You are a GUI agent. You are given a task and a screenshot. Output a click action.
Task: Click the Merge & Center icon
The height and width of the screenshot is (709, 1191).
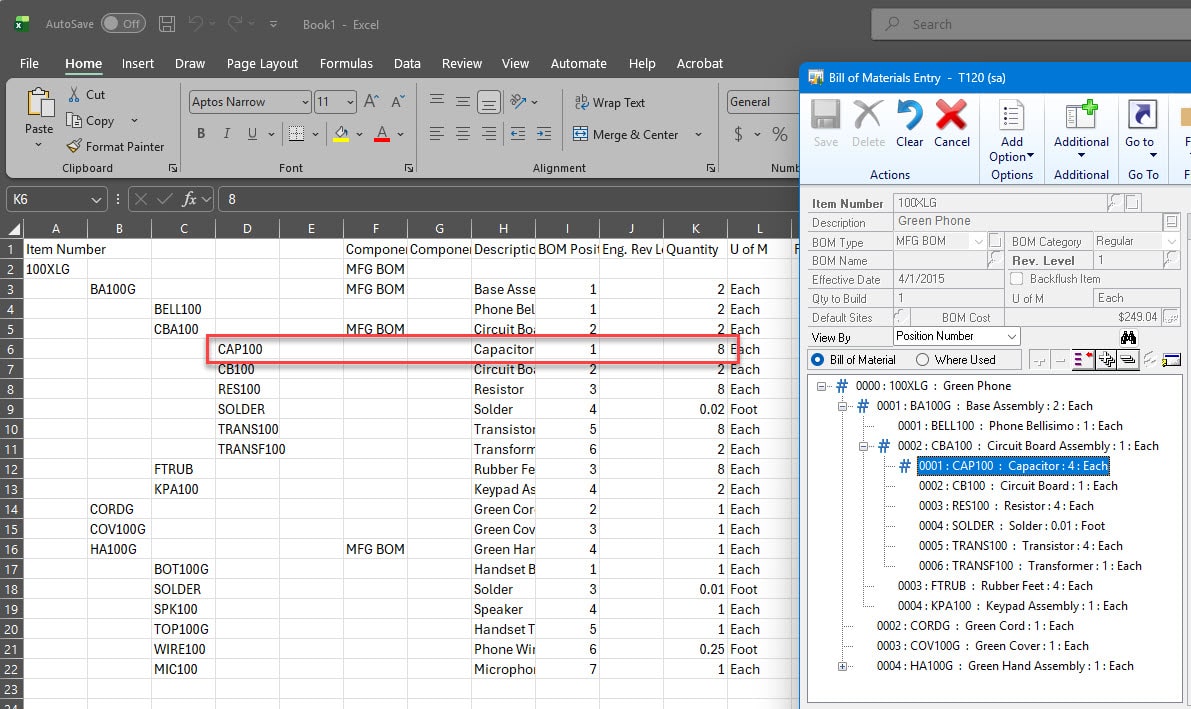[580, 134]
